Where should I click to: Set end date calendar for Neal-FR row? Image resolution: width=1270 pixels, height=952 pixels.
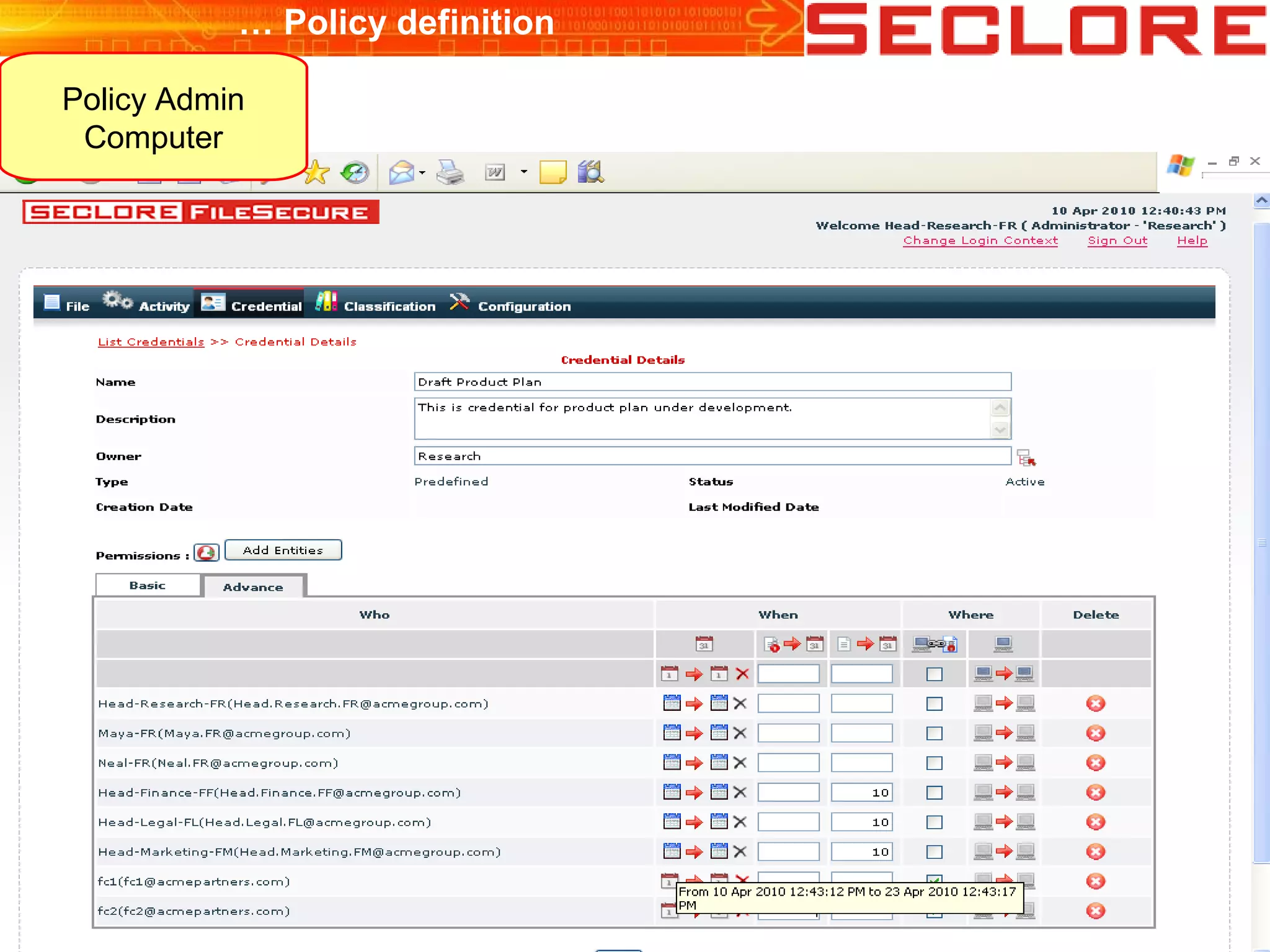click(x=719, y=762)
